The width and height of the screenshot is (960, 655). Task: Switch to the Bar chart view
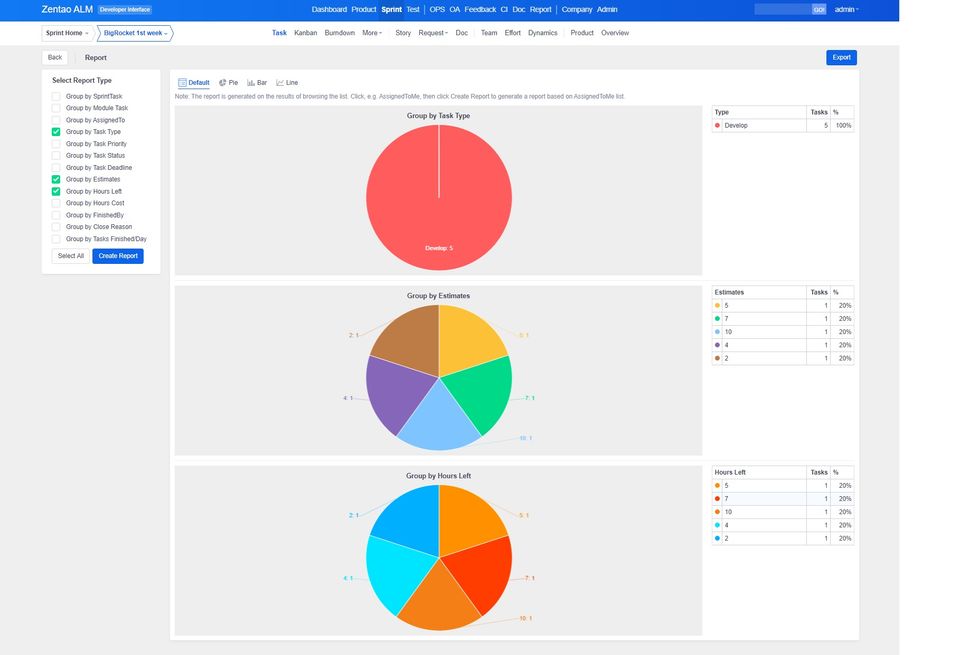[257, 83]
